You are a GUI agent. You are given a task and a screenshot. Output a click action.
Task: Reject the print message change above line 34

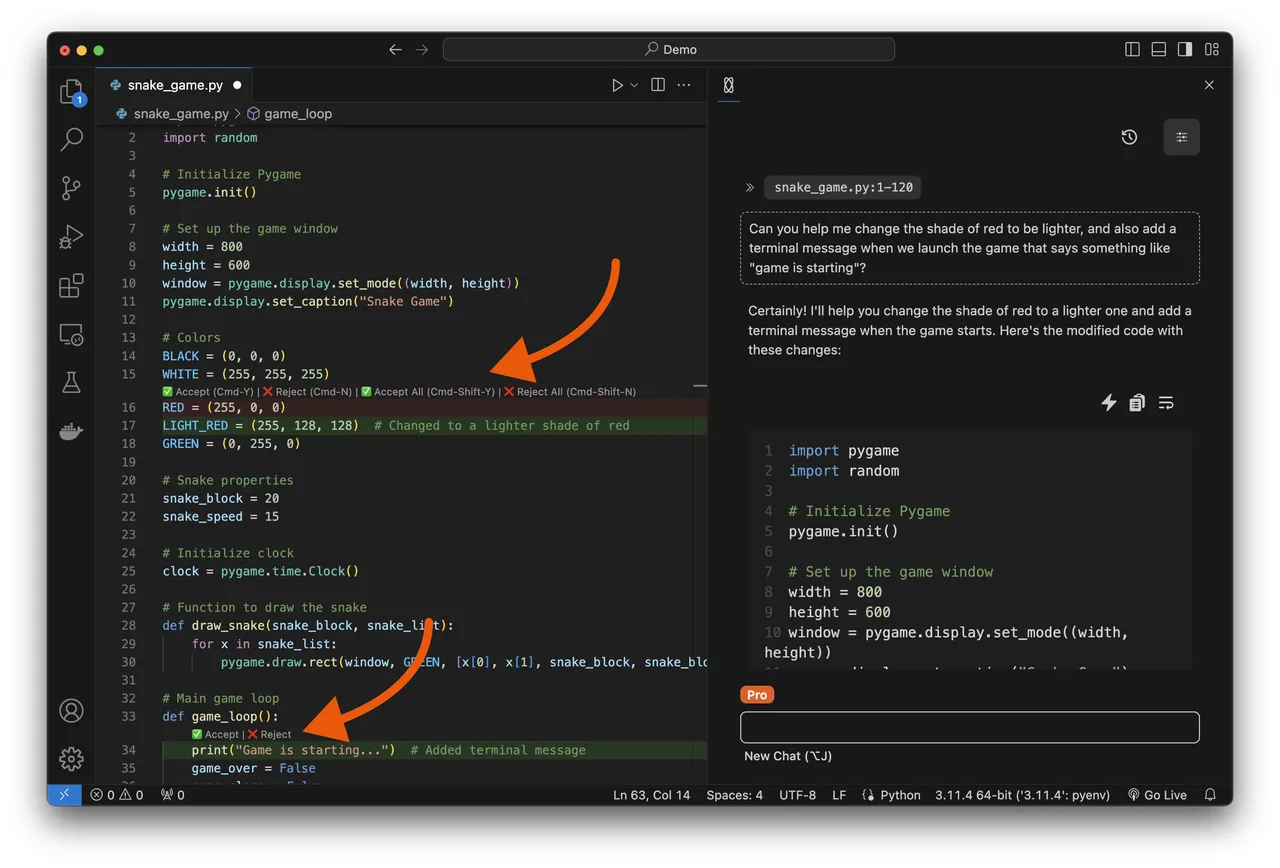click(x=270, y=734)
